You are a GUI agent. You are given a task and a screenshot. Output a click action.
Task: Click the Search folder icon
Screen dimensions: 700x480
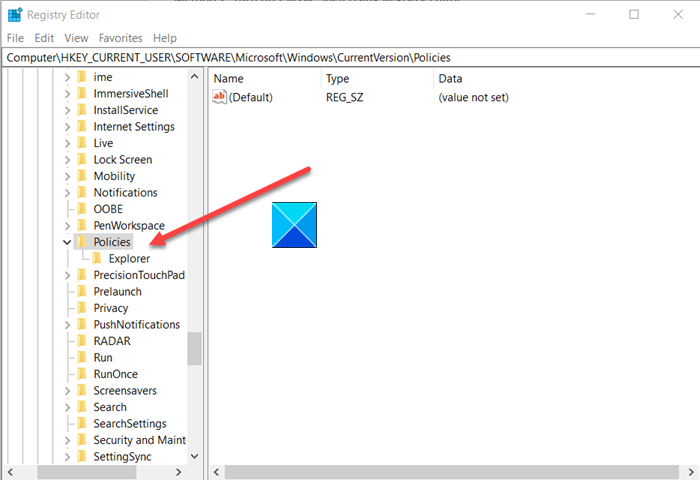(x=82, y=407)
